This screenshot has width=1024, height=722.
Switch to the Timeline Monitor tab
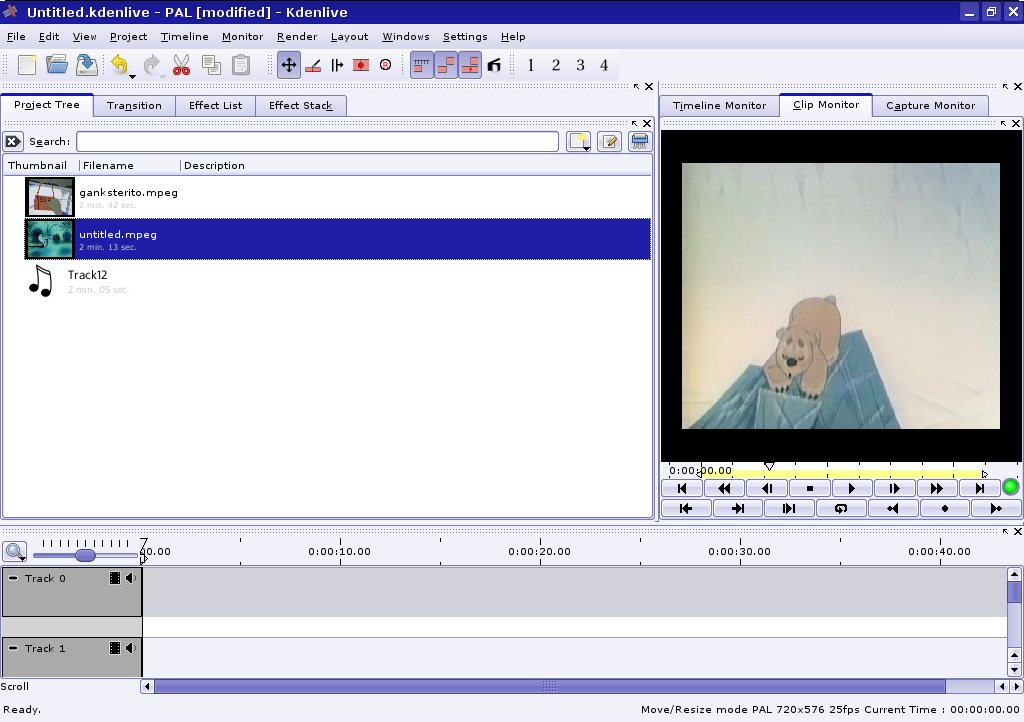719,105
